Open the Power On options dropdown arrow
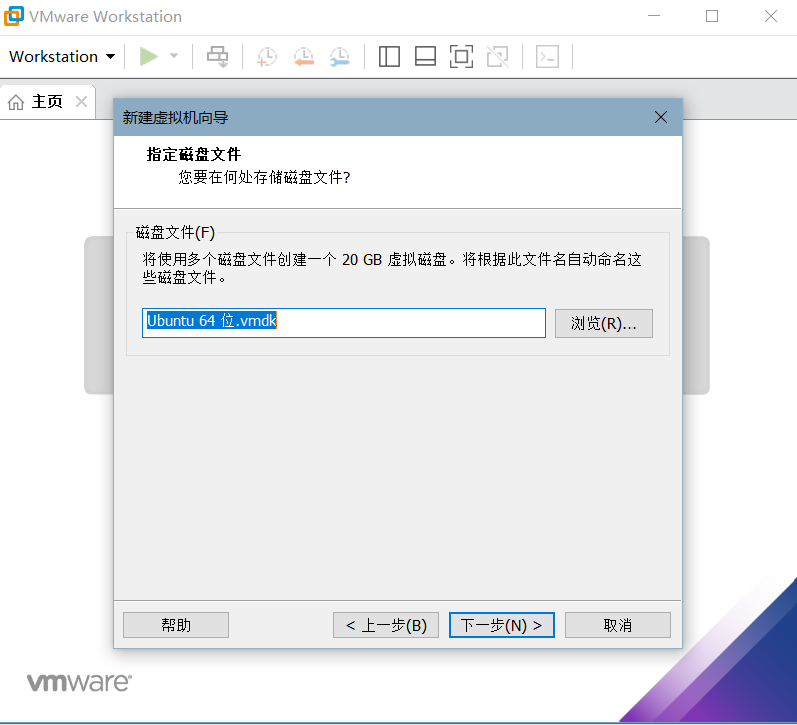This screenshot has height=725, width=797. [x=174, y=56]
